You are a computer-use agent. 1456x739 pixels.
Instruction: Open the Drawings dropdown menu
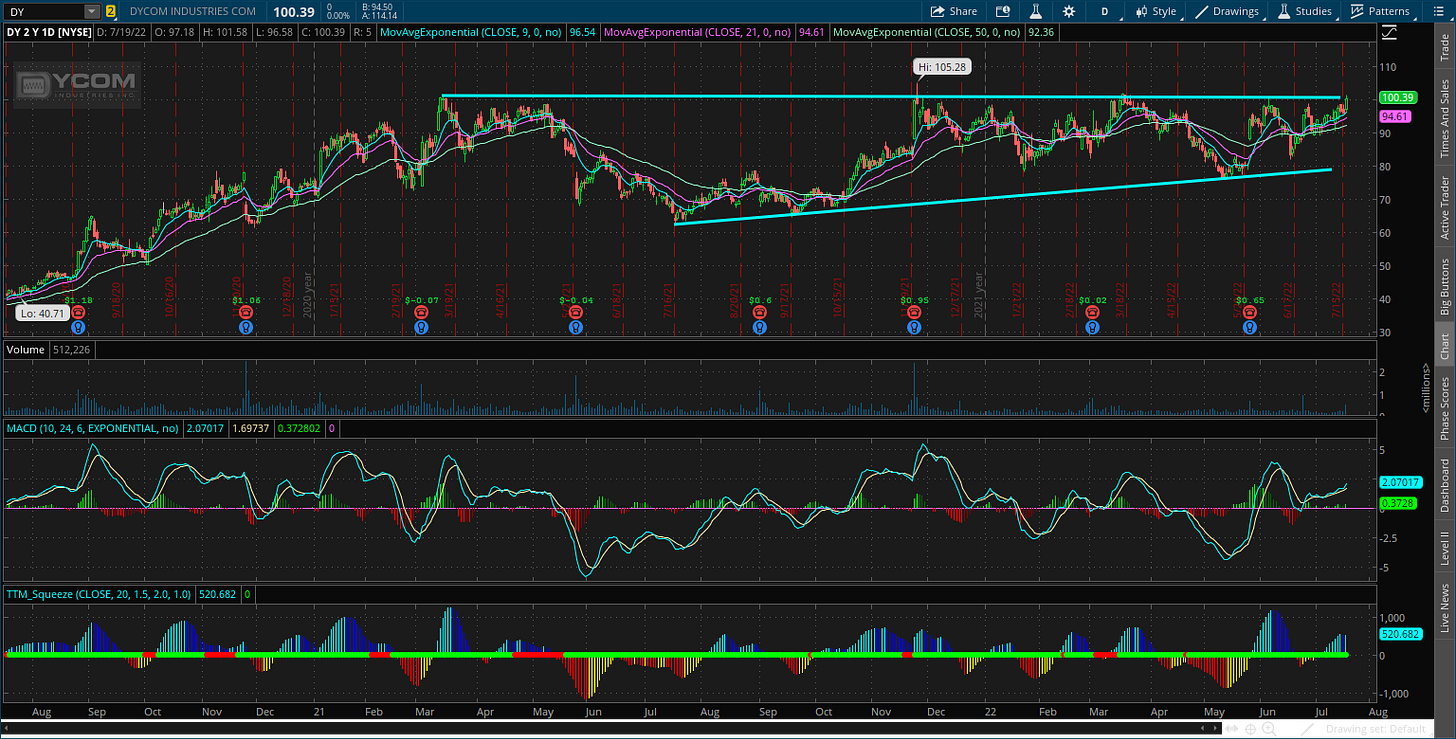click(x=1229, y=12)
